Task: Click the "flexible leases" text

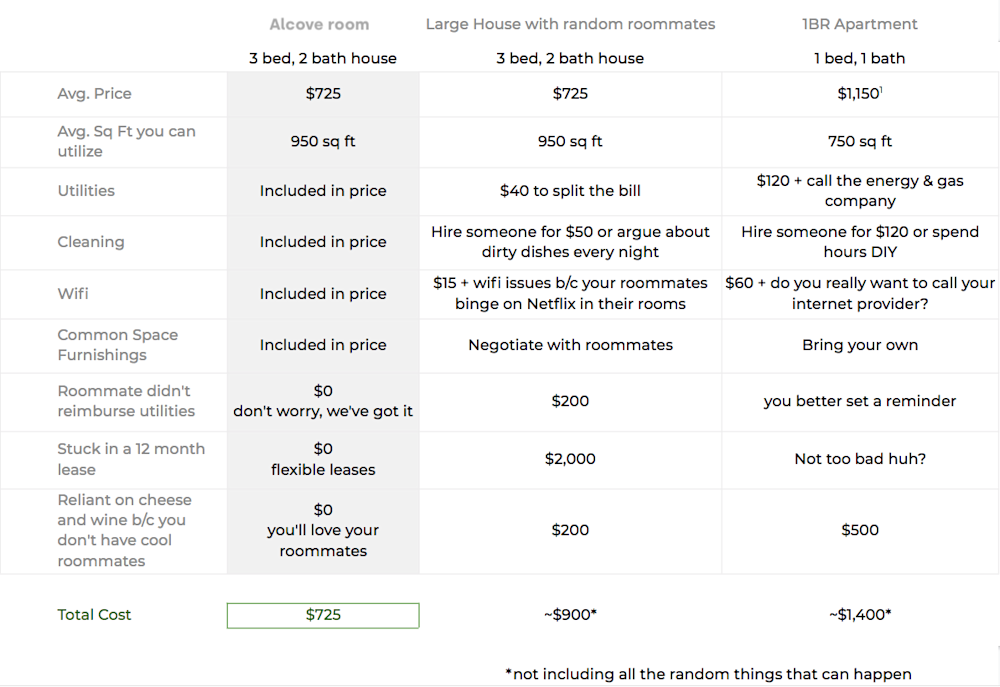Action: (x=323, y=470)
